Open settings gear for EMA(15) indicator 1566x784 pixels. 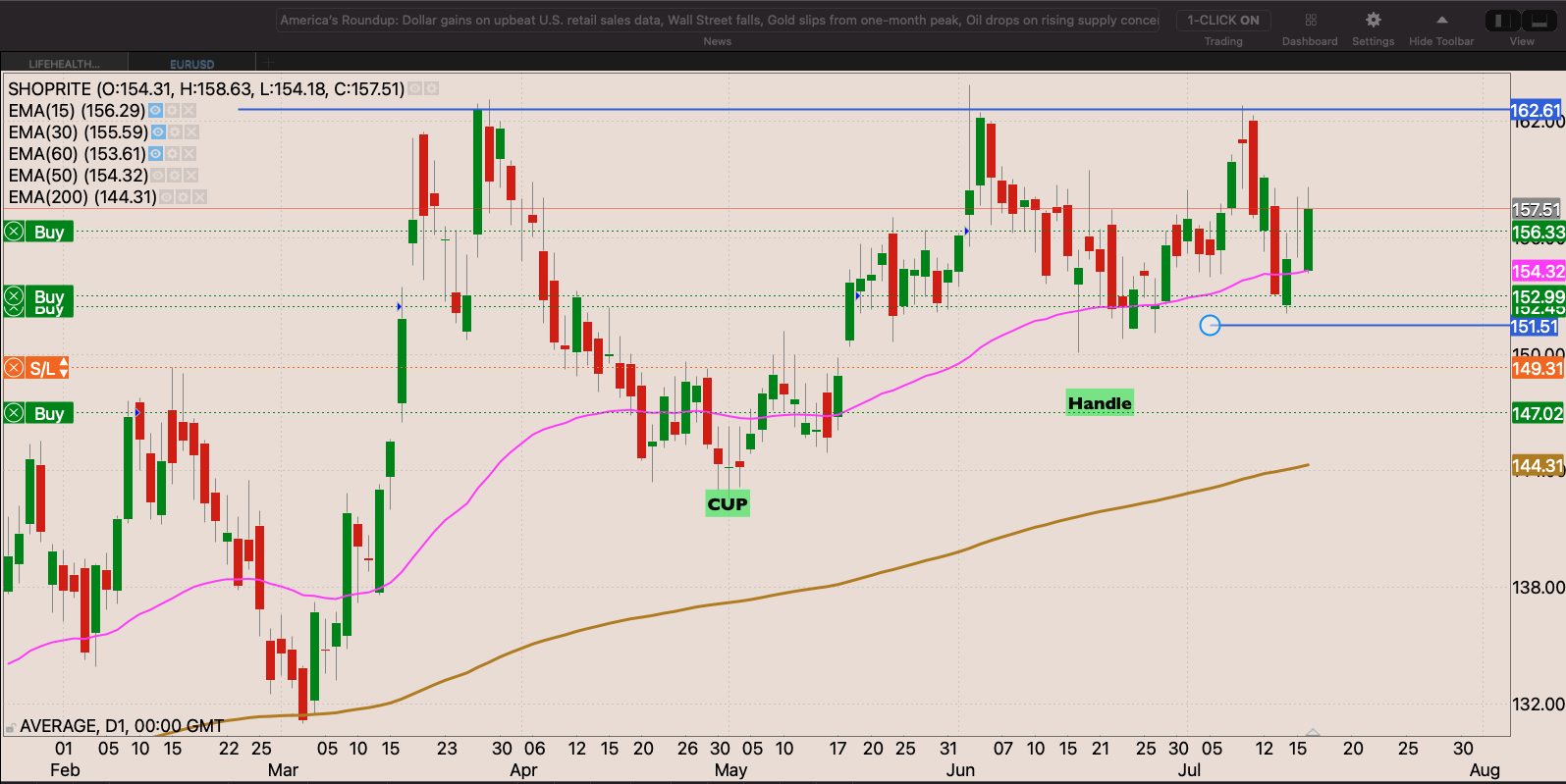172,111
